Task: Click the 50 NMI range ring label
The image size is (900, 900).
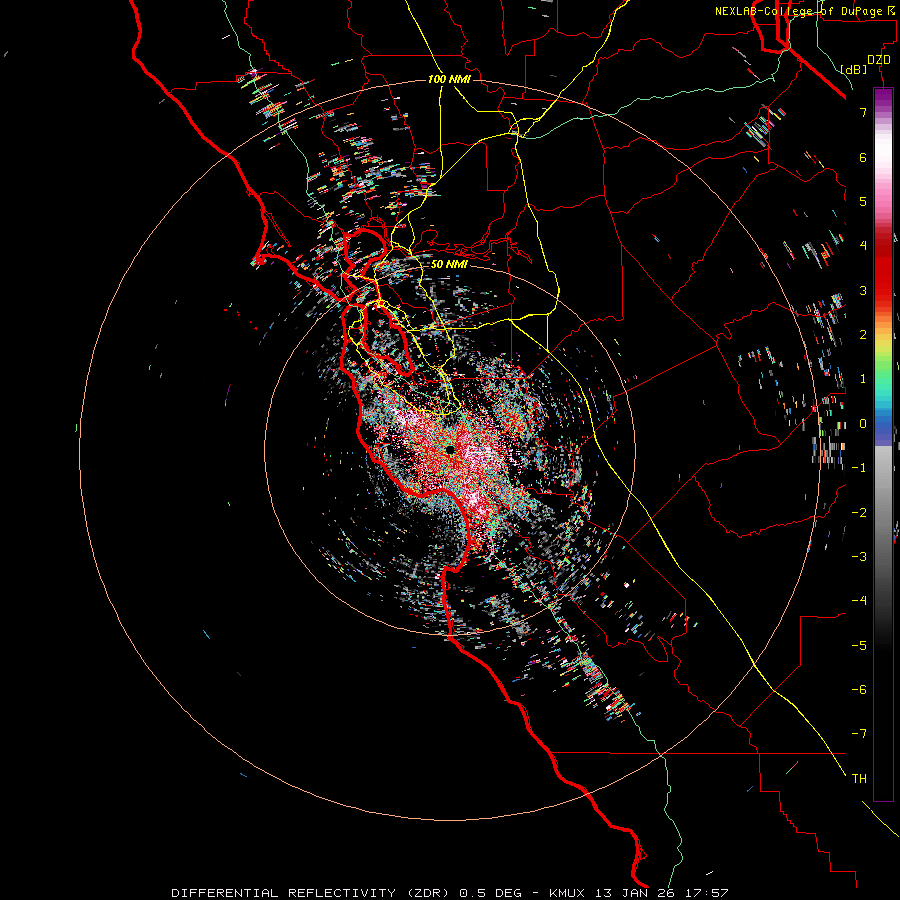Action: (449, 264)
